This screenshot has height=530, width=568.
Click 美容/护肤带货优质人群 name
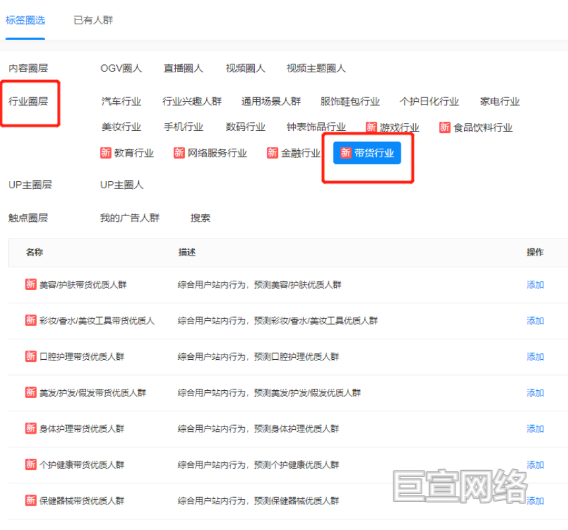[x=83, y=285]
